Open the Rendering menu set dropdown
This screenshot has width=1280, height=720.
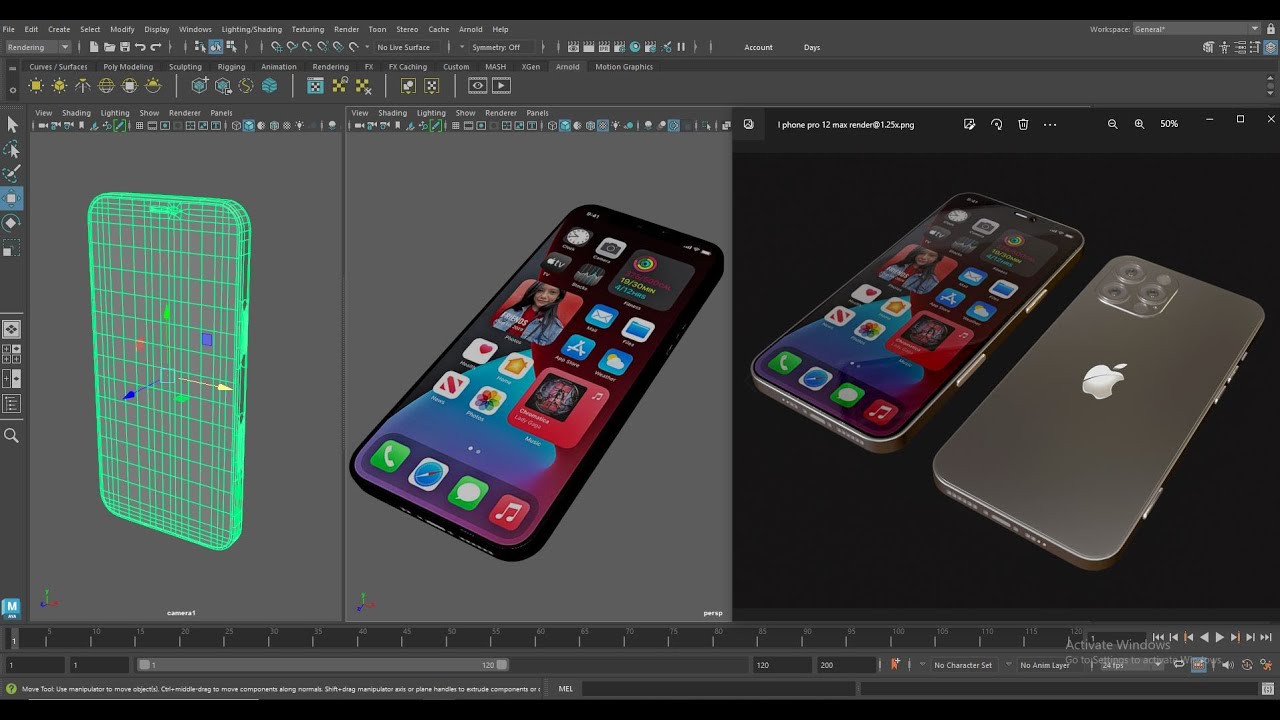(x=38, y=47)
